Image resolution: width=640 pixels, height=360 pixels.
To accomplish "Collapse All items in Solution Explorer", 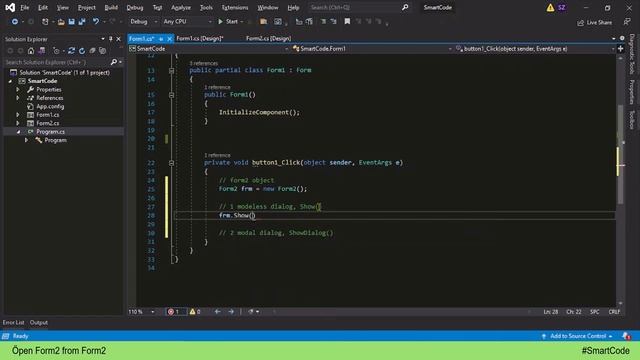I will tap(93, 51).
